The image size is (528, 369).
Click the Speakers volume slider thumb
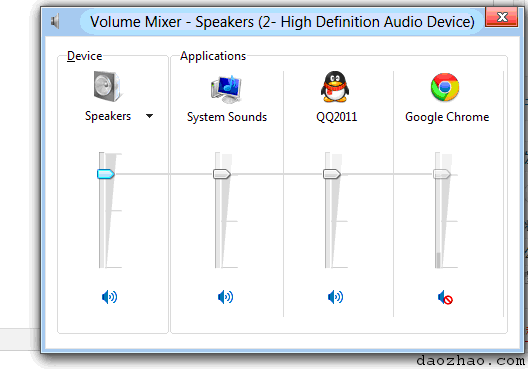click(106, 174)
